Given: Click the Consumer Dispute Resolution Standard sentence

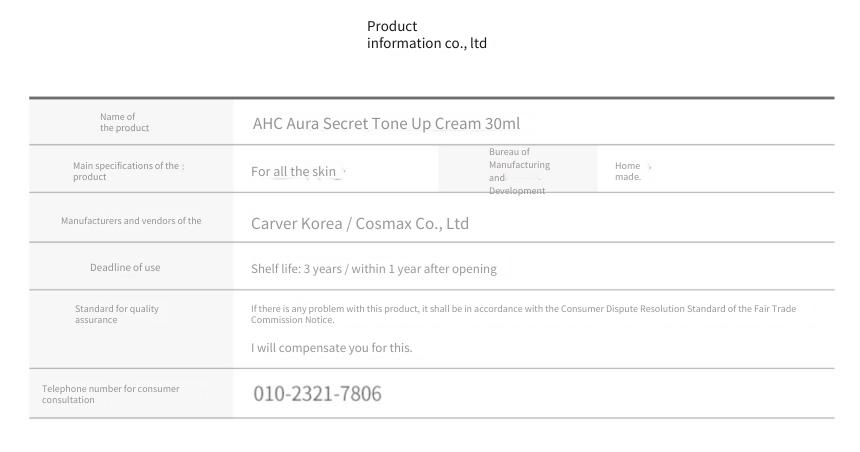Looking at the screenshot, I should pos(523,314).
